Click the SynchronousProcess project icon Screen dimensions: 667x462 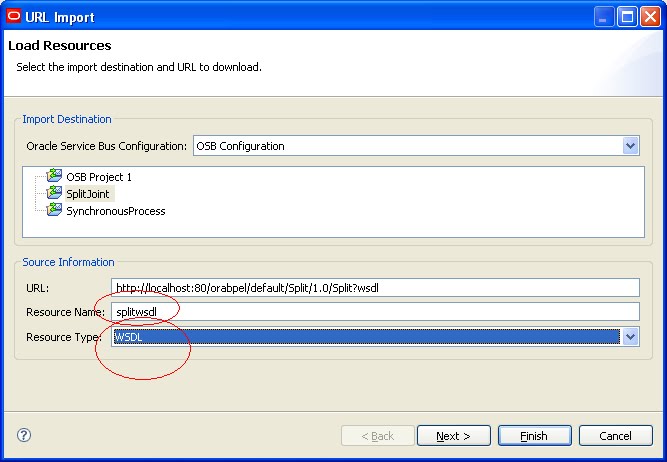coord(54,209)
